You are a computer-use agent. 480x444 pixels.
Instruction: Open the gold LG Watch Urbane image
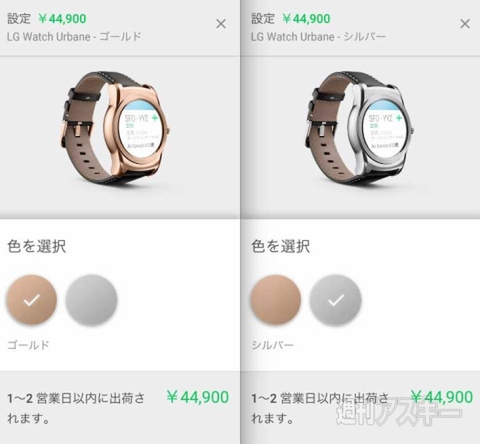[115, 128]
